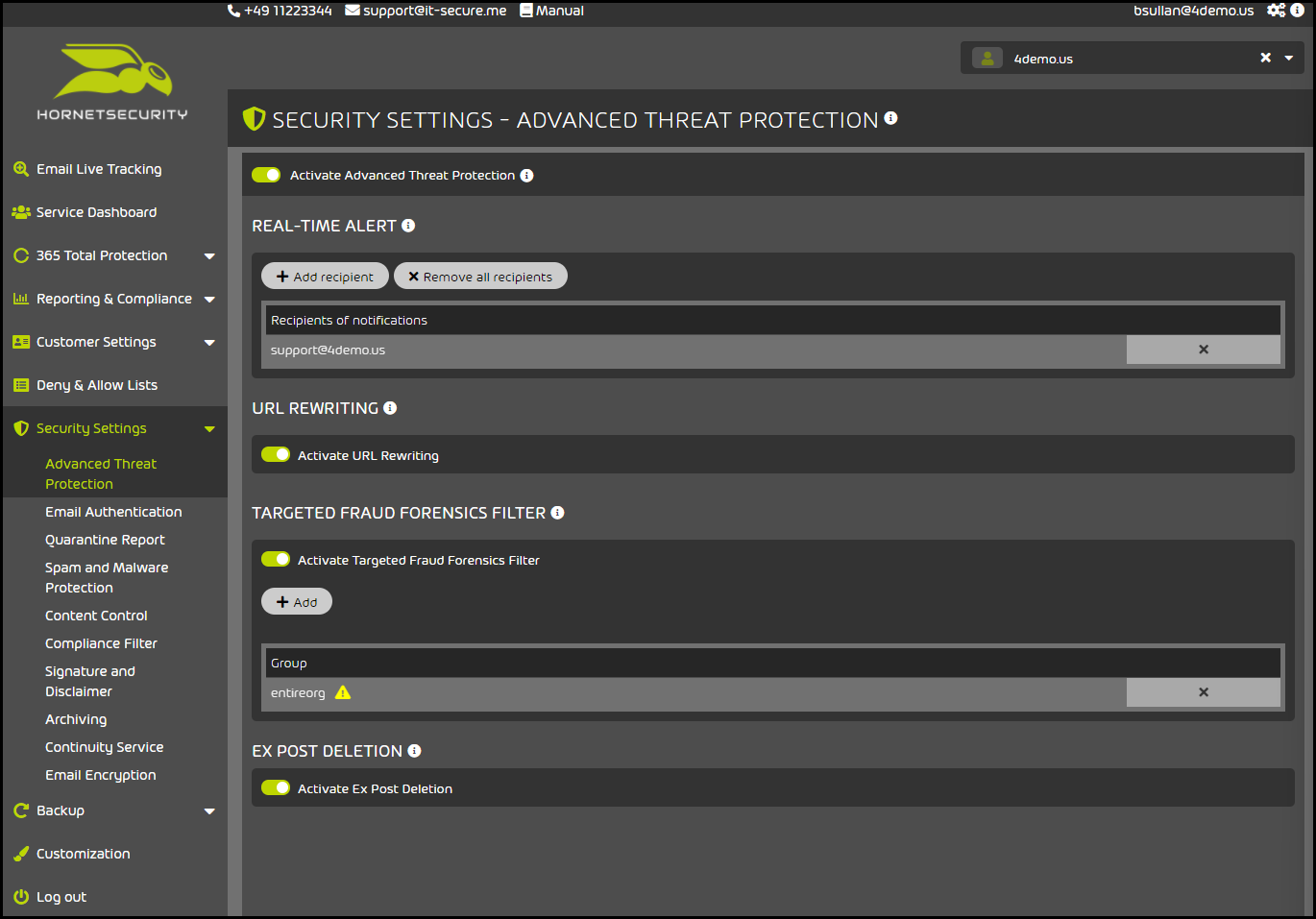Click the envelope icon beside support email

pos(353,11)
